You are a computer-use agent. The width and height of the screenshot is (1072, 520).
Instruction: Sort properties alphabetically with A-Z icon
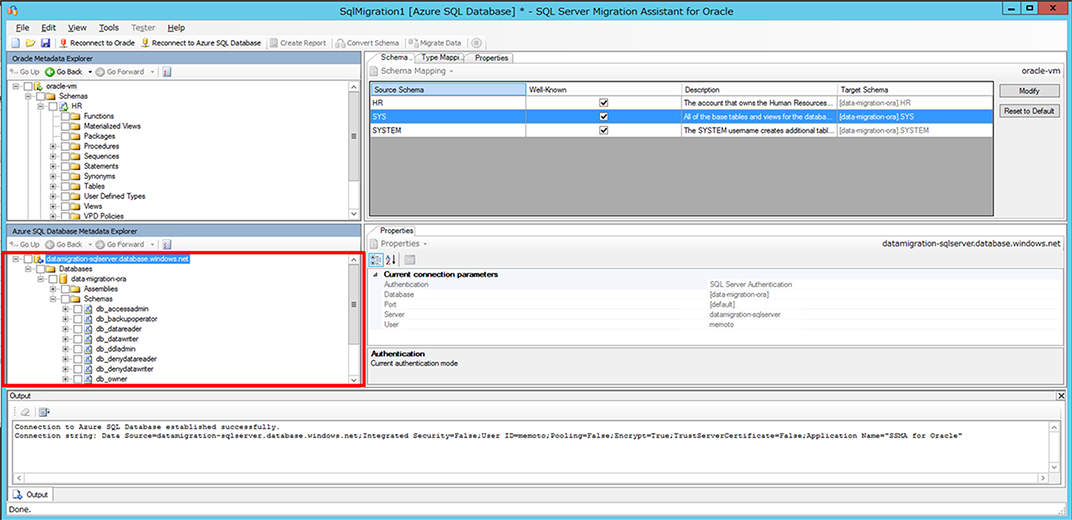tap(391, 259)
